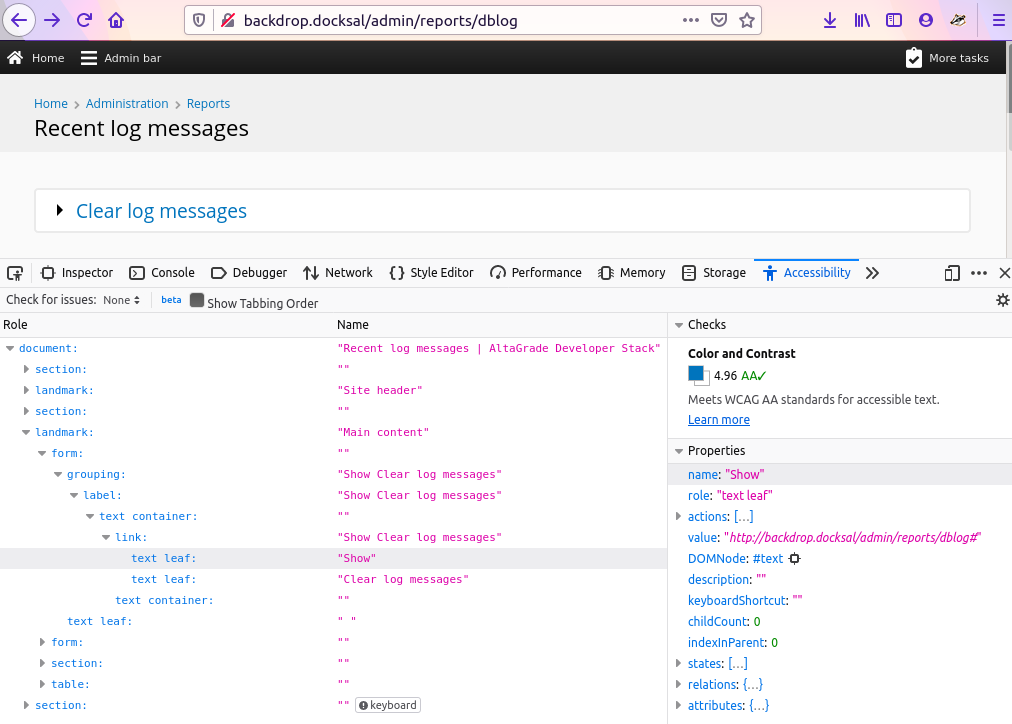Click the browser Forward arrow
The width and height of the screenshot is (1012, 724).
point(52,20)
